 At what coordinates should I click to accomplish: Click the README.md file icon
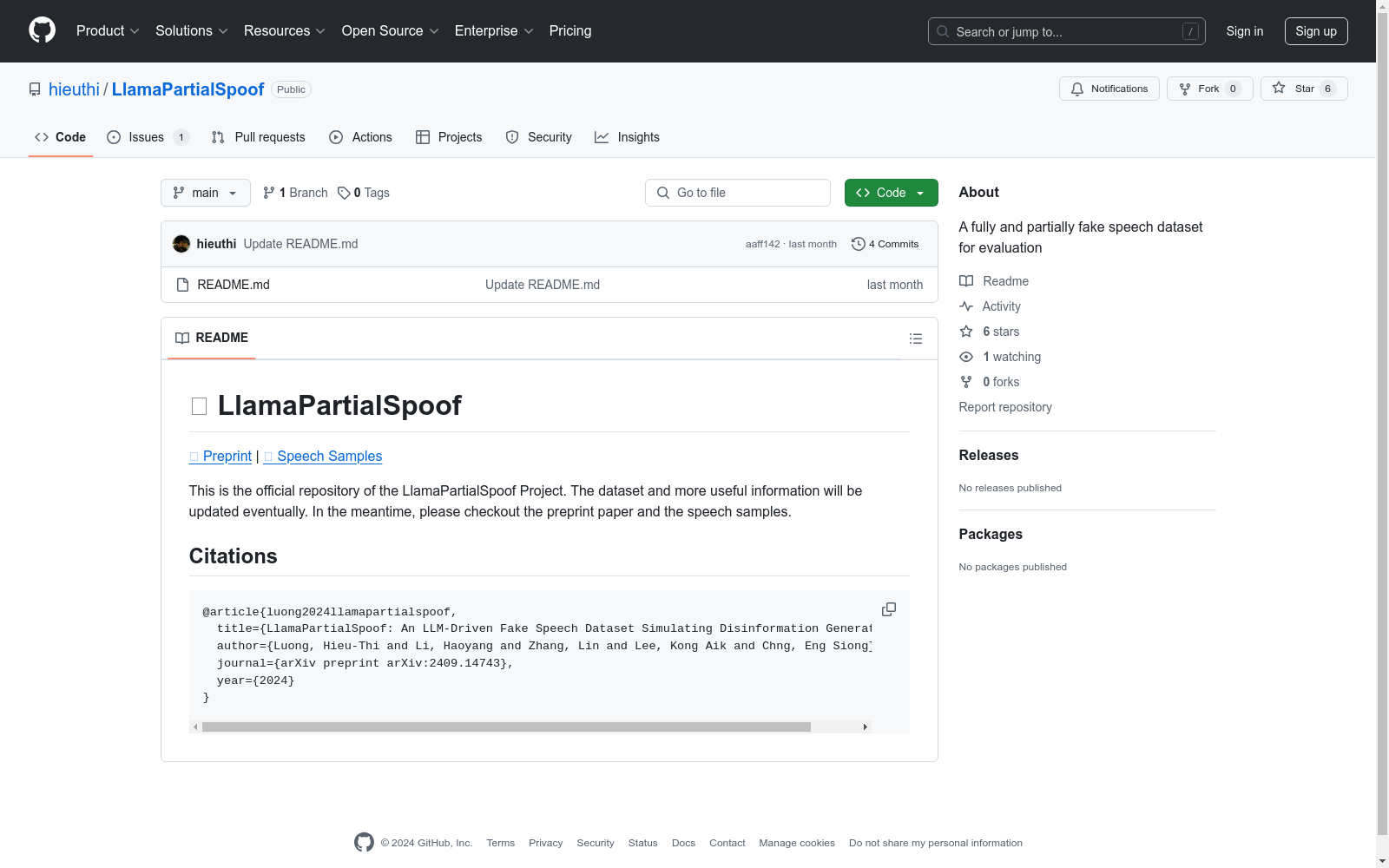(182, 285)
